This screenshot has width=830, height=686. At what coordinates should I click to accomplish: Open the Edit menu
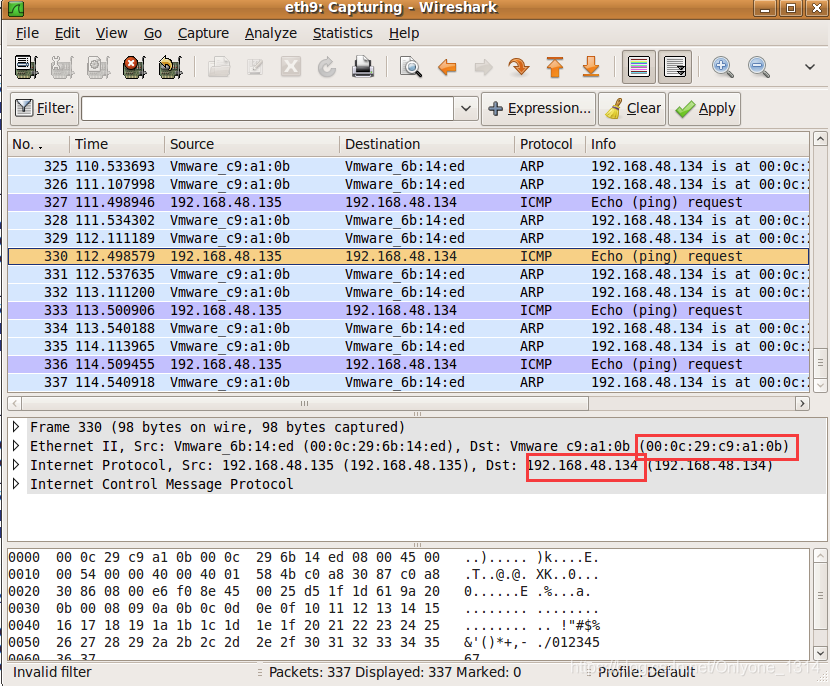(x=67, y=33)
